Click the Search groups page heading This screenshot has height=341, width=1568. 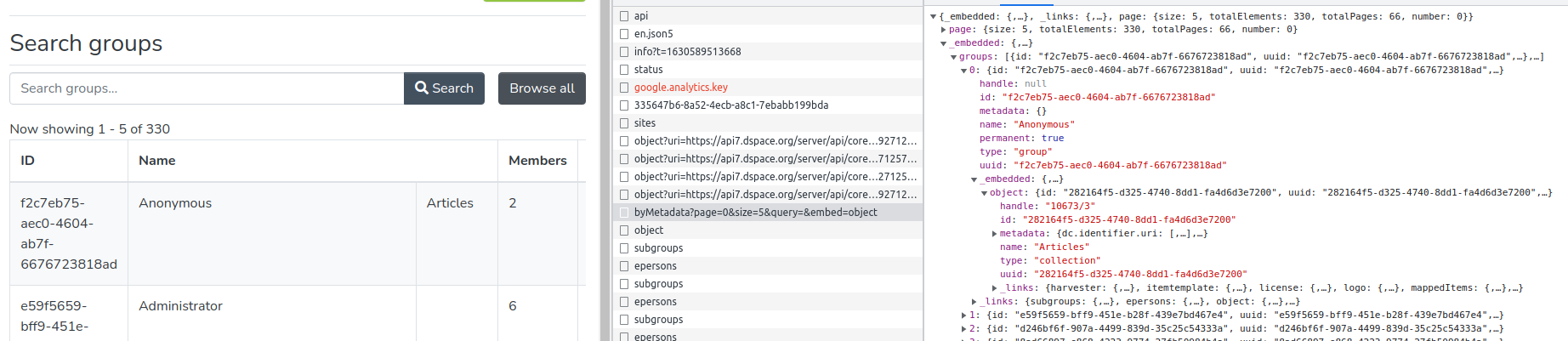pyautogui.click(x=86, y=43)
